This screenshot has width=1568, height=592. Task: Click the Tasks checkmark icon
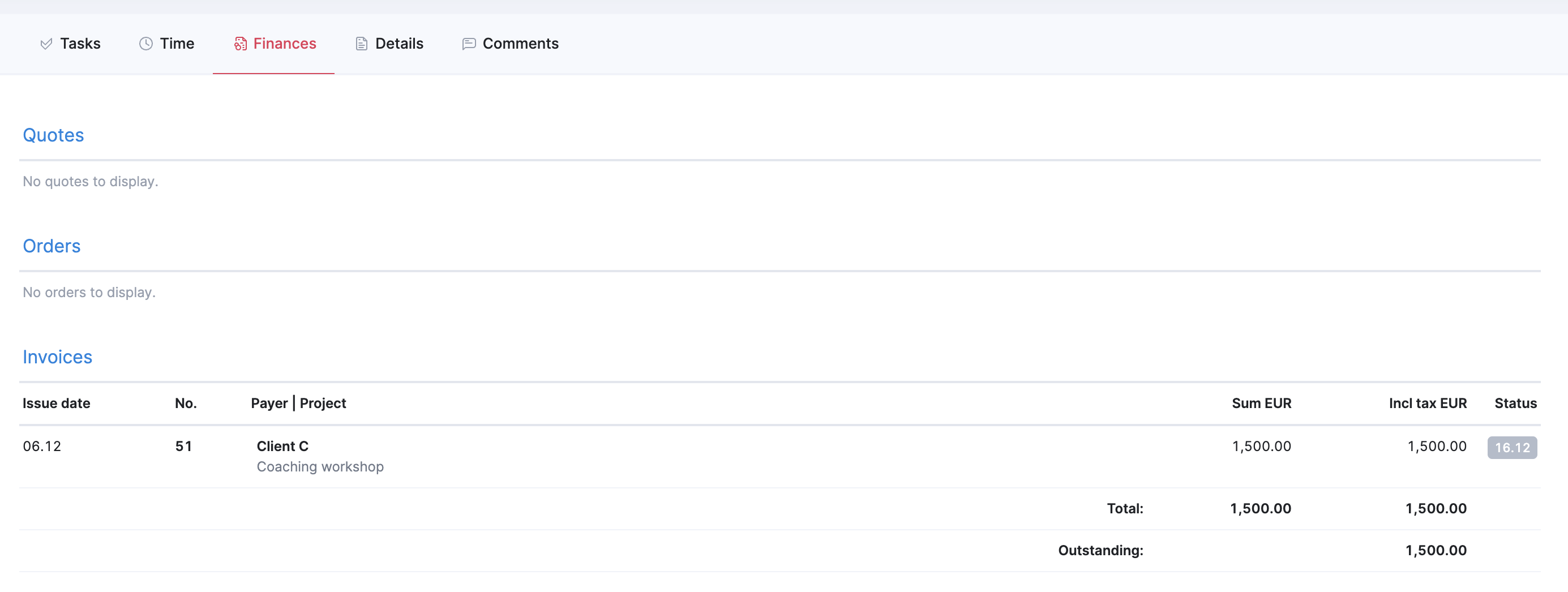(46, 44)
